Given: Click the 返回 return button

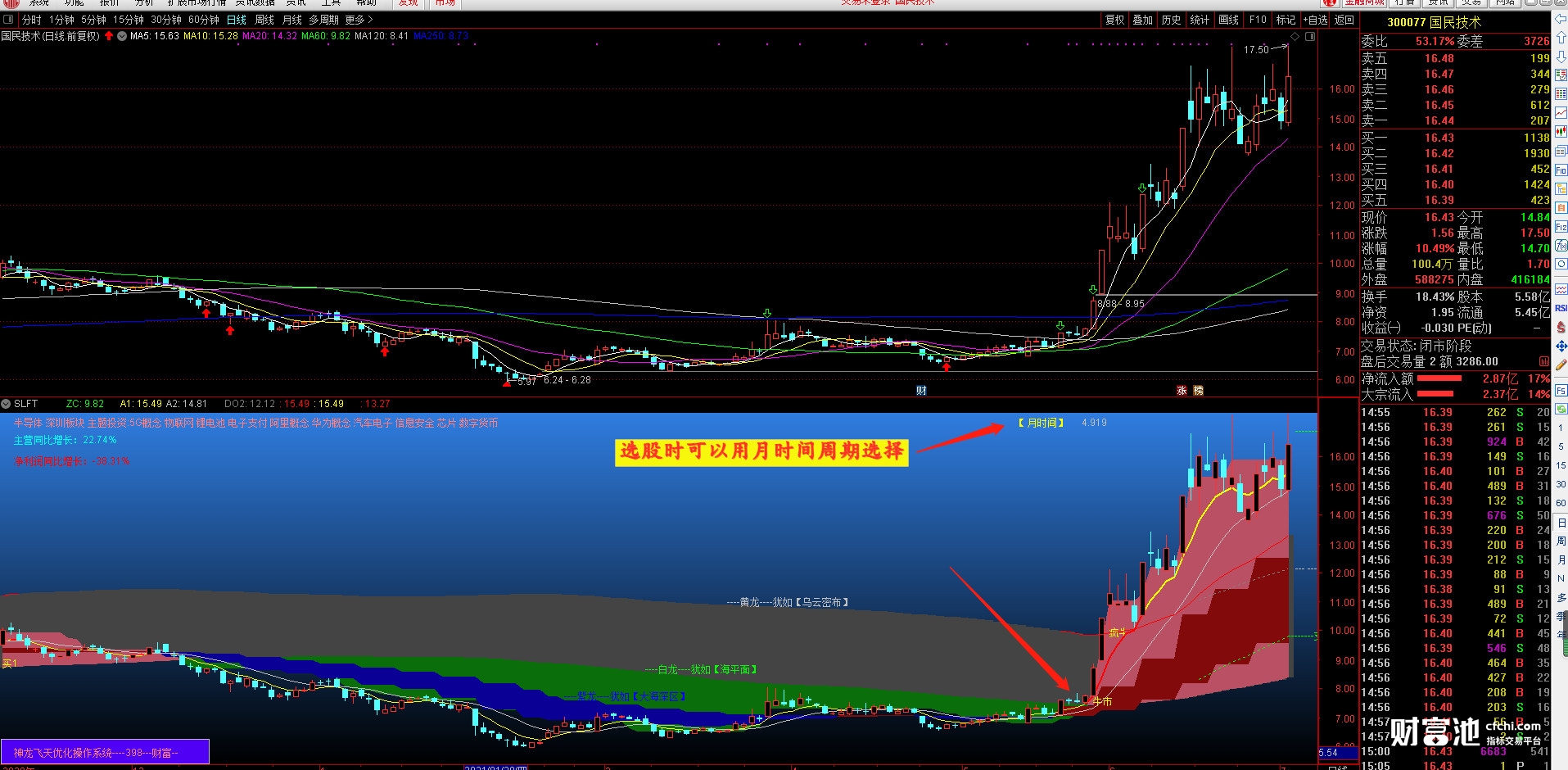Looking at the screenshot, I should pyautogui.click(x=1344, y=20).
